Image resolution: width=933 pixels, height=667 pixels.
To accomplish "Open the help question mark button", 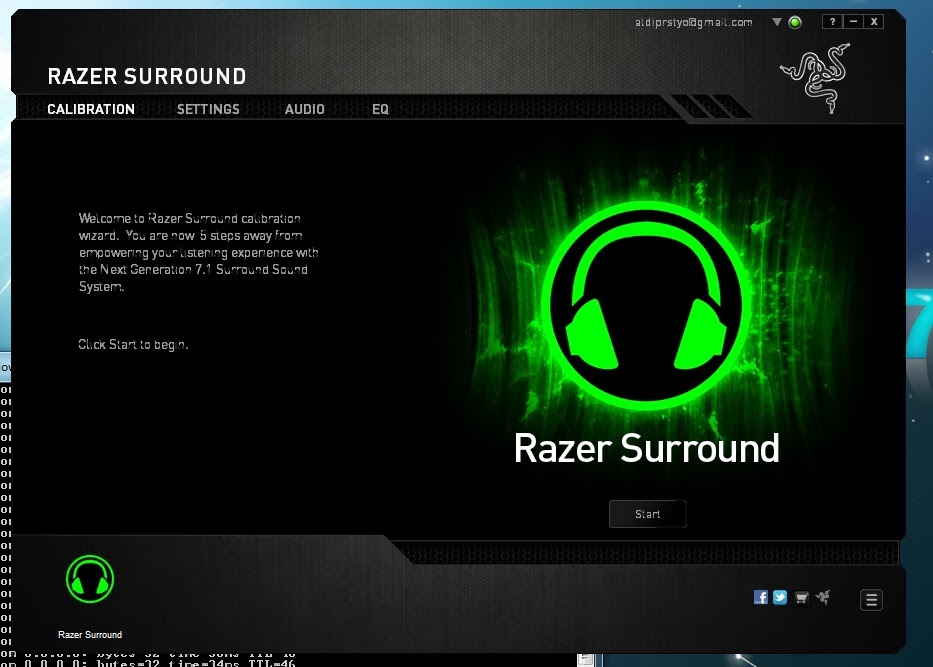I will [832, 22].
